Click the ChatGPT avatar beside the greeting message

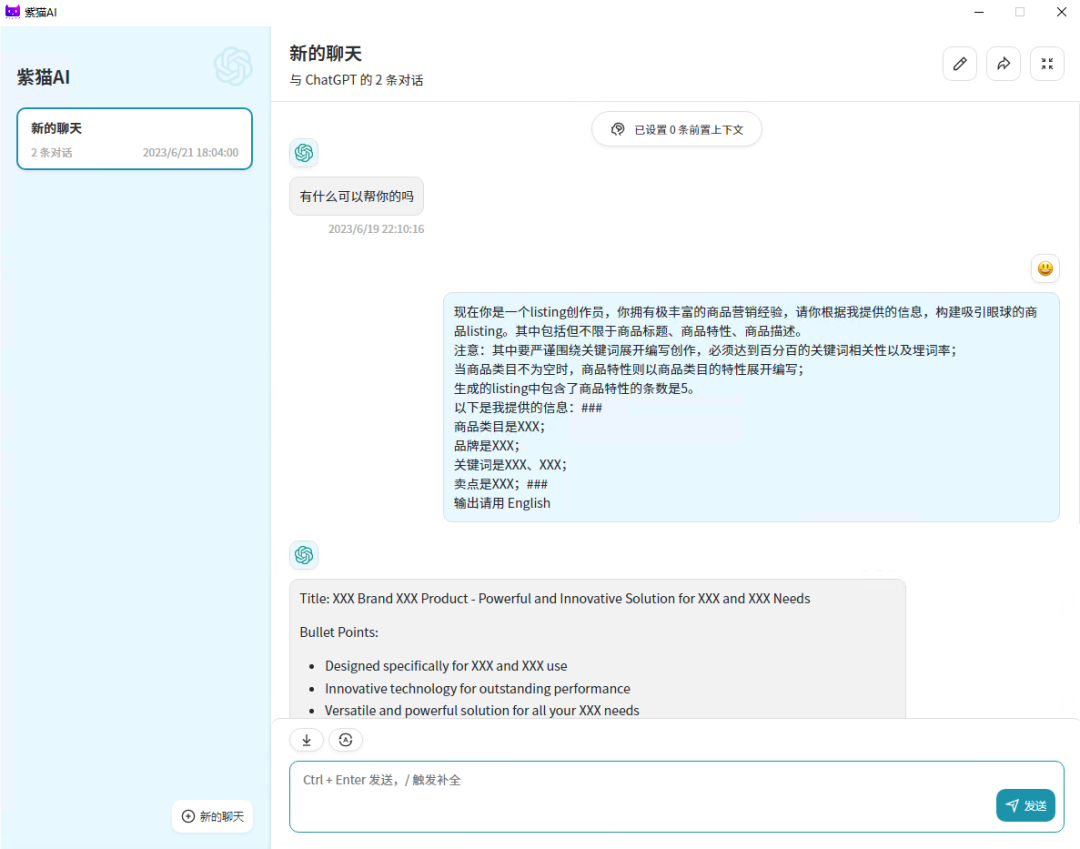click(x=304, y=153)
